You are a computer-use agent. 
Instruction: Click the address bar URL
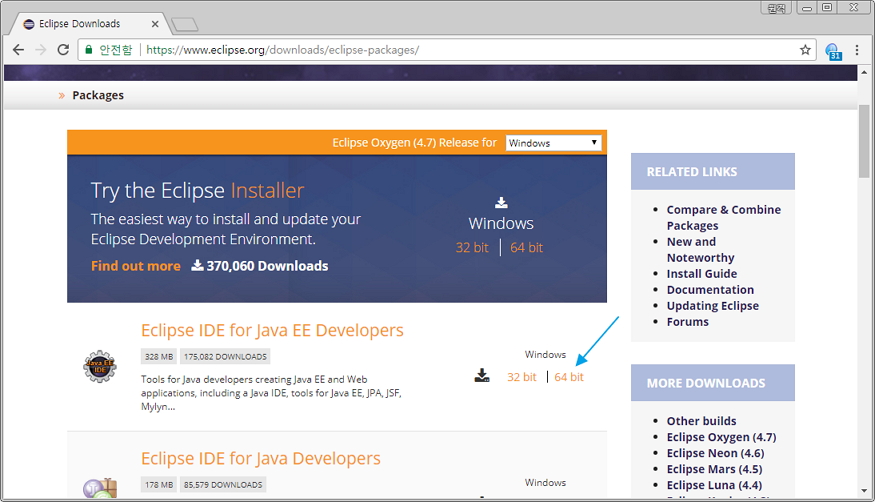click(x=282, y=50)
